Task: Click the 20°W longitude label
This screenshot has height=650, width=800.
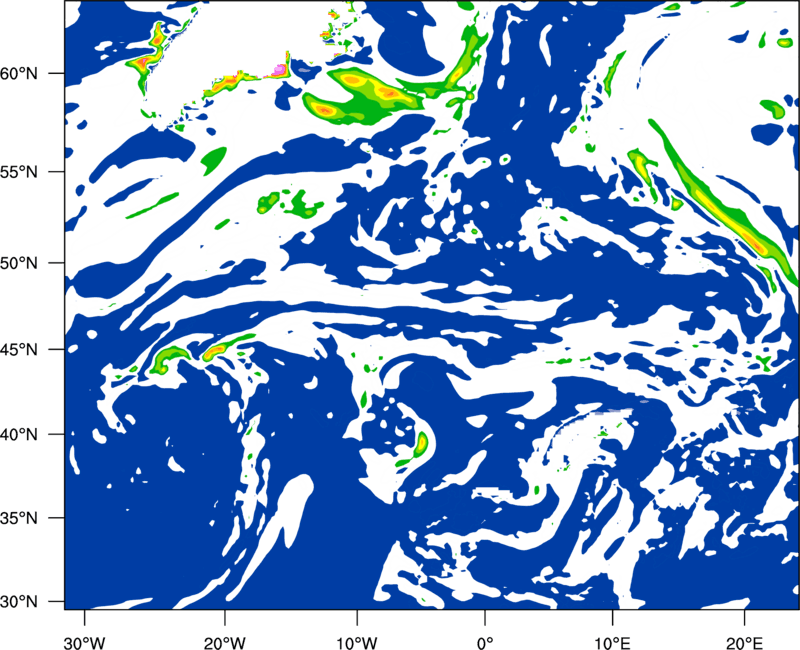Action: point(224,643)
